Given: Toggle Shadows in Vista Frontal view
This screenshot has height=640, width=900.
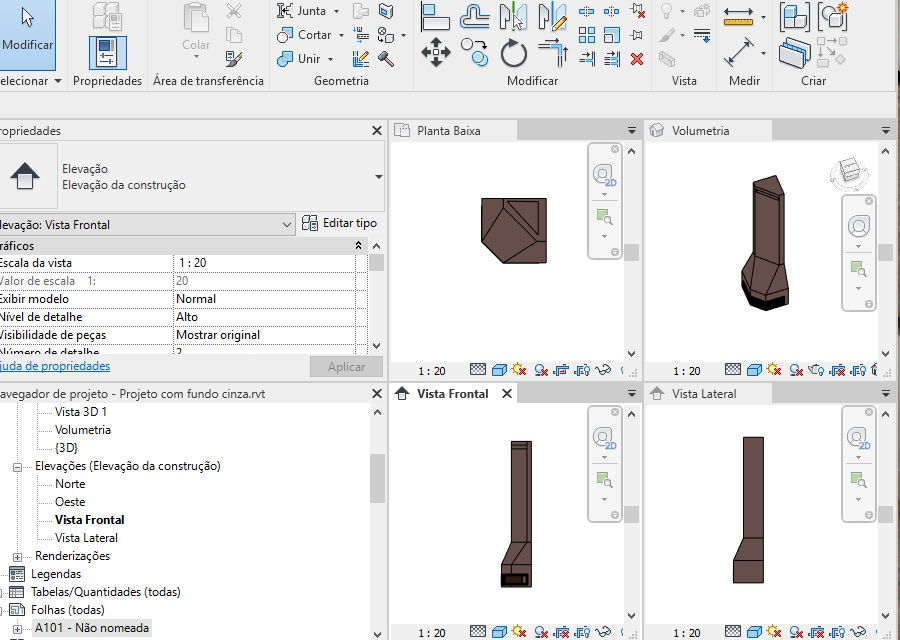Looking at the screenshot, I should click(x=541, y=633).
